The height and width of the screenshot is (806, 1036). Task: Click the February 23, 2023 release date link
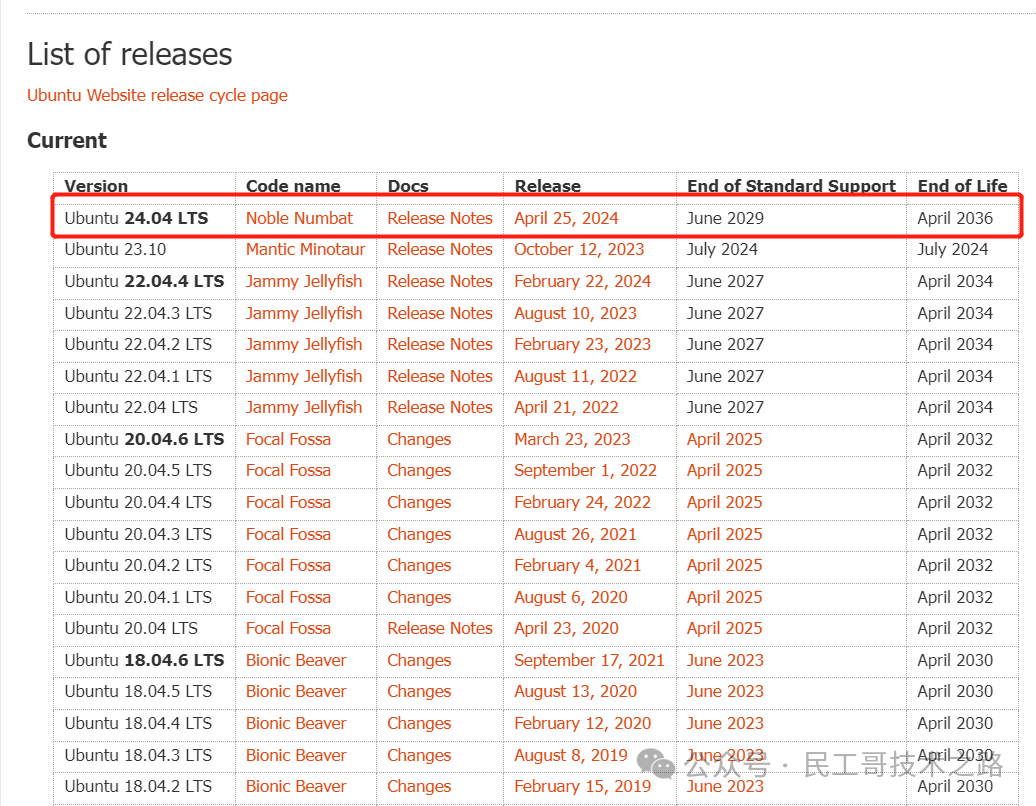click(x=582, y=344)
